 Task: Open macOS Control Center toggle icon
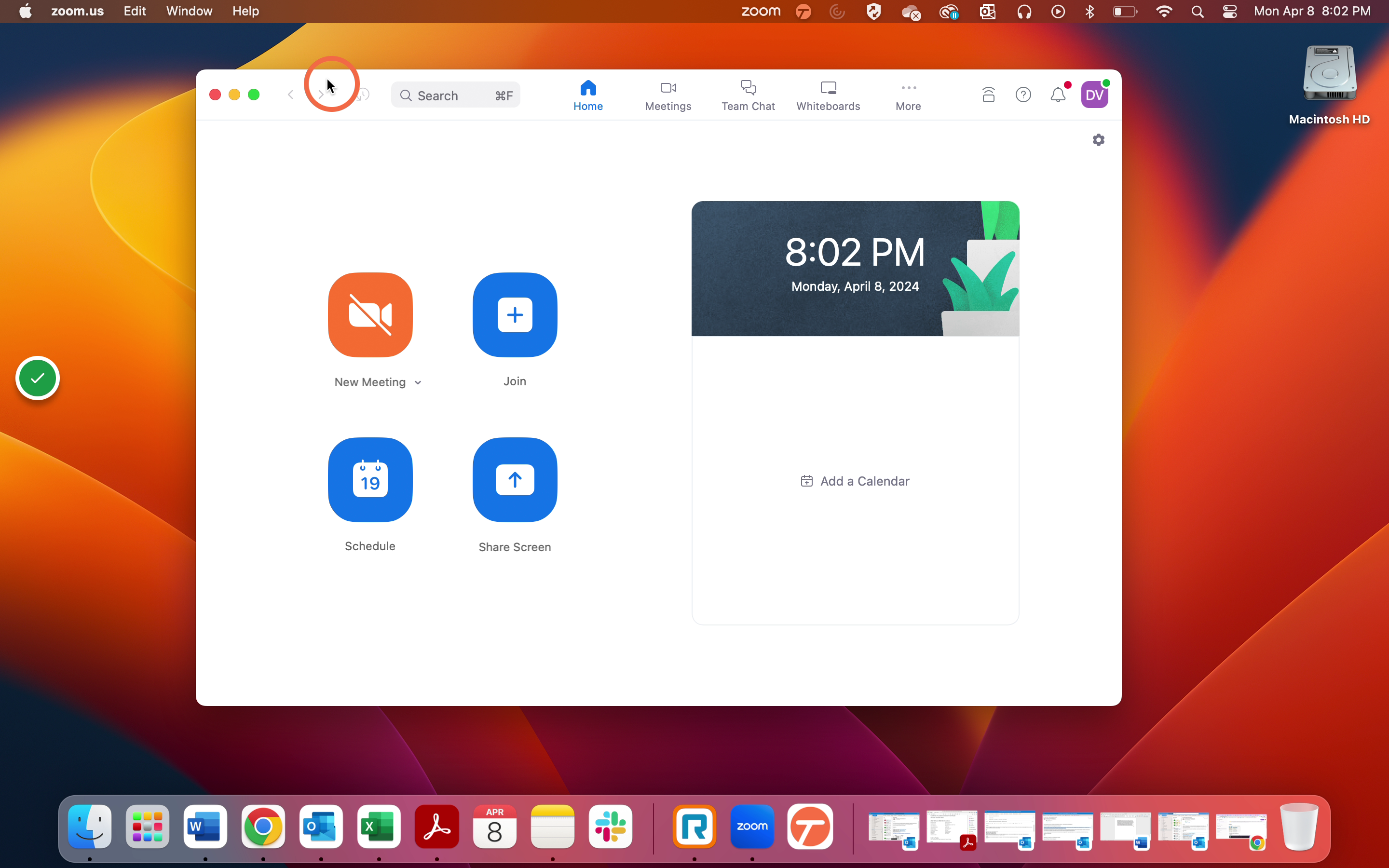1229,12
